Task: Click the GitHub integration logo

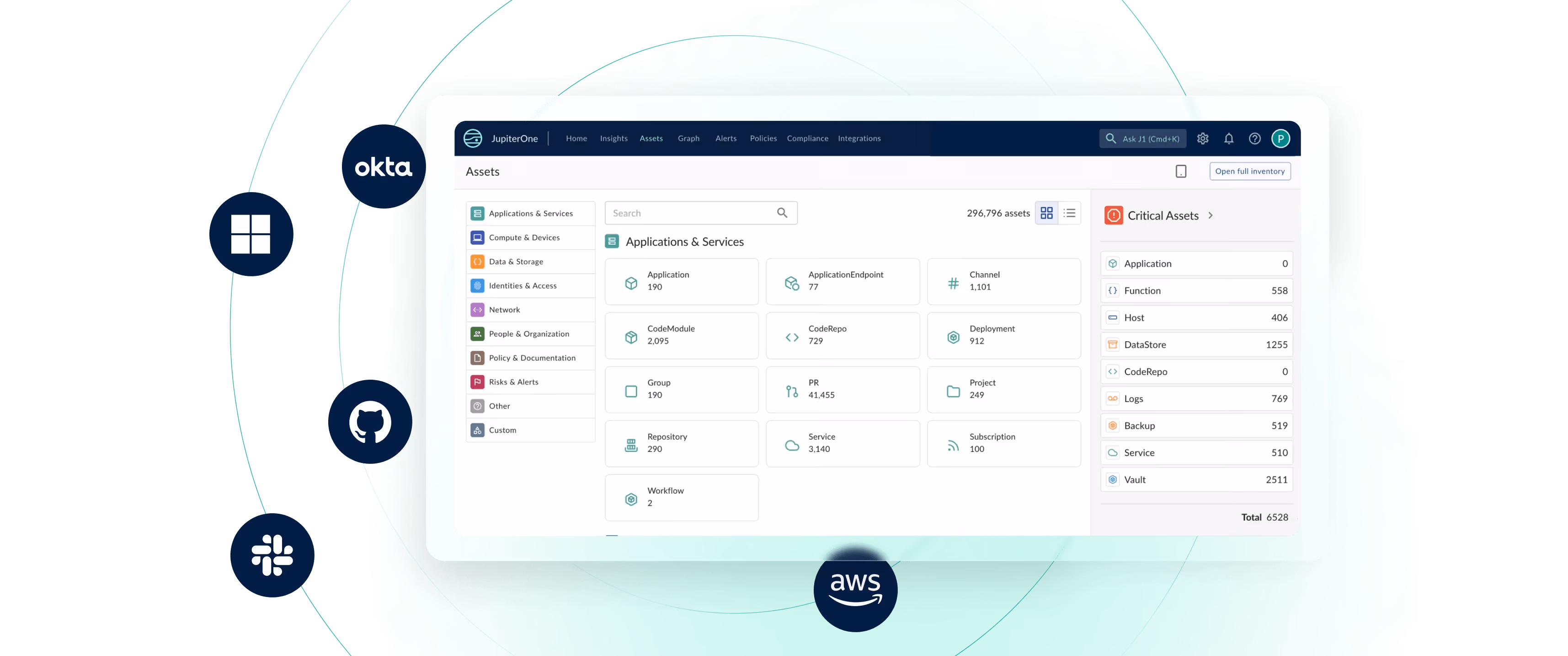Action: click(x=370, y=421)
